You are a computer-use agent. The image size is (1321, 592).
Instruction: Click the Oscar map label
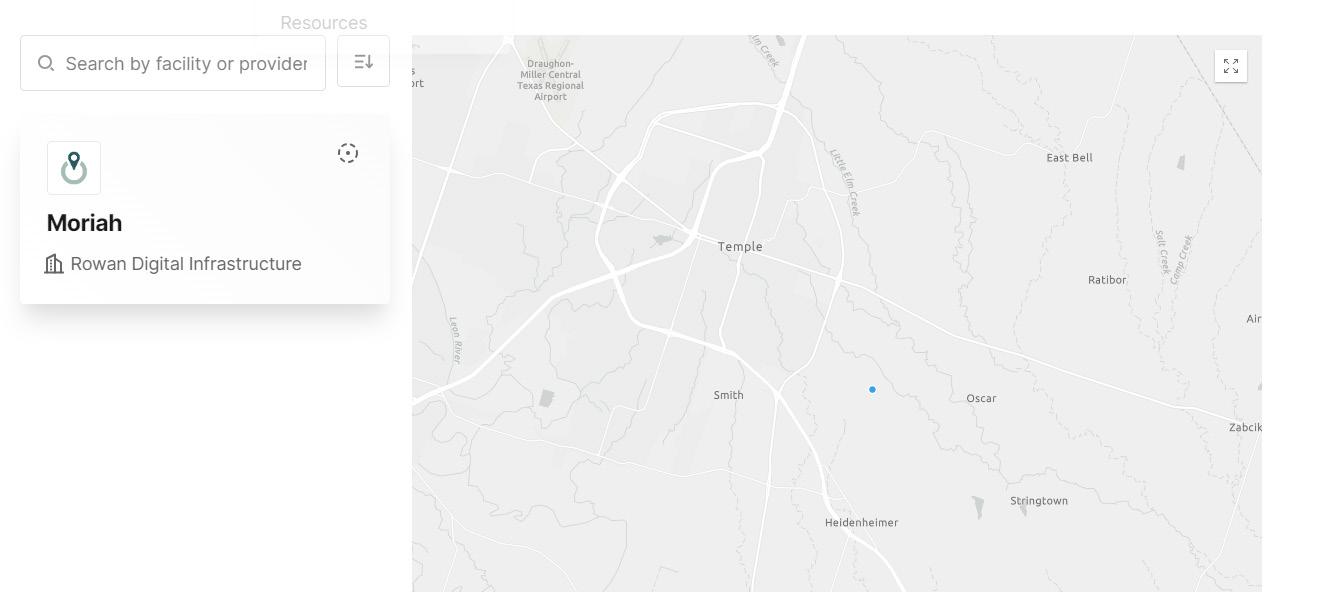pos(981,398)
